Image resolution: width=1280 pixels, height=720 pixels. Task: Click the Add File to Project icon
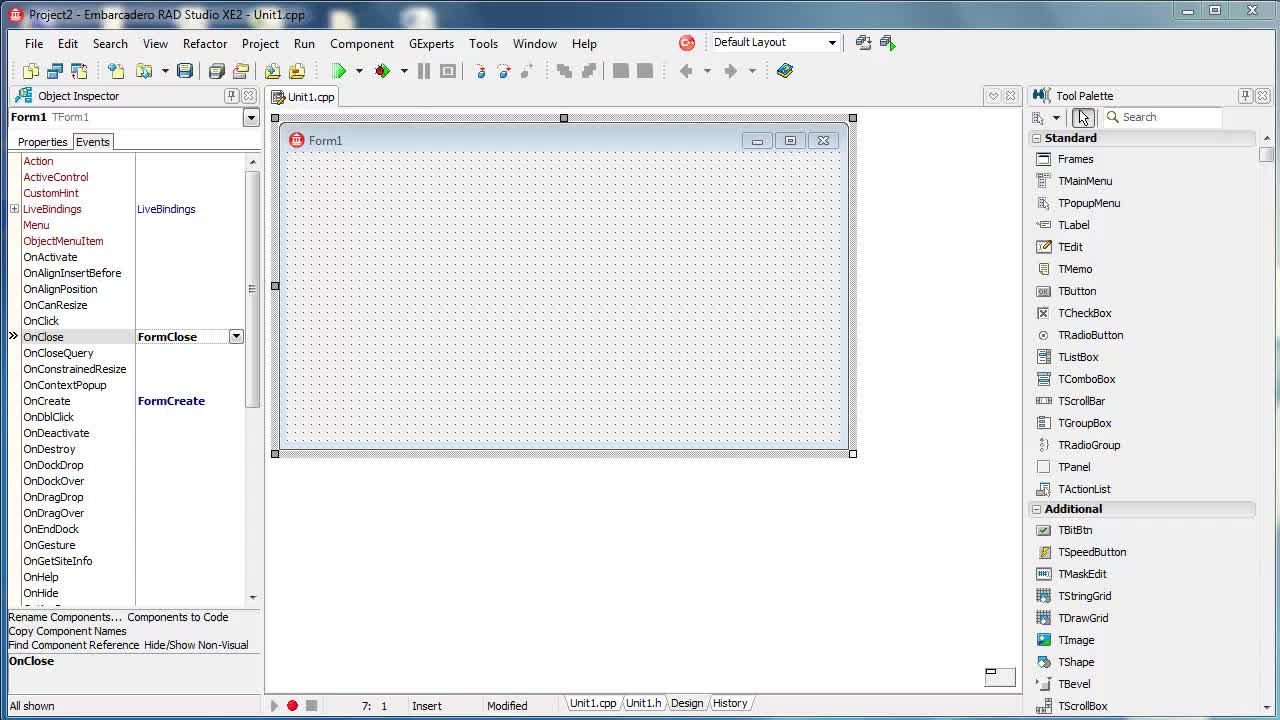(x=272, y=71)
